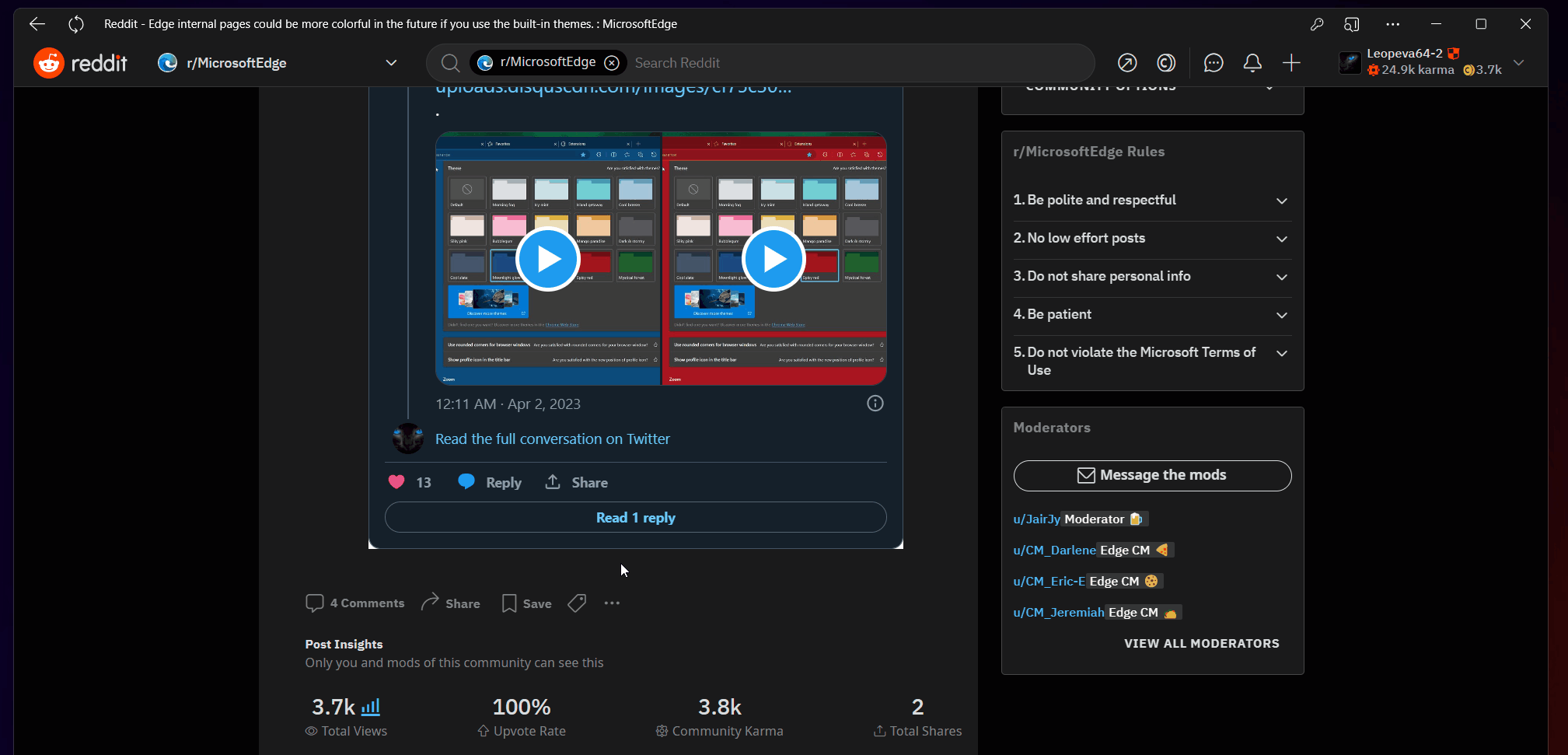1568x755 pixels.
Task: Create a new post with plus icon
Action: 1291,63
